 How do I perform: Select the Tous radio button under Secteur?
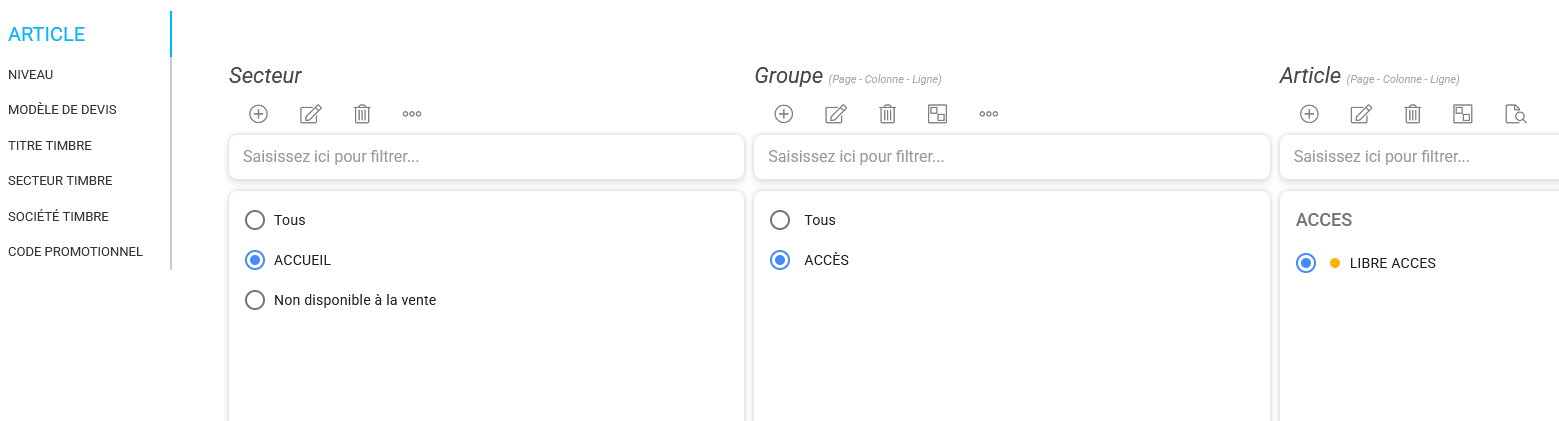click(x=255, y=220)
